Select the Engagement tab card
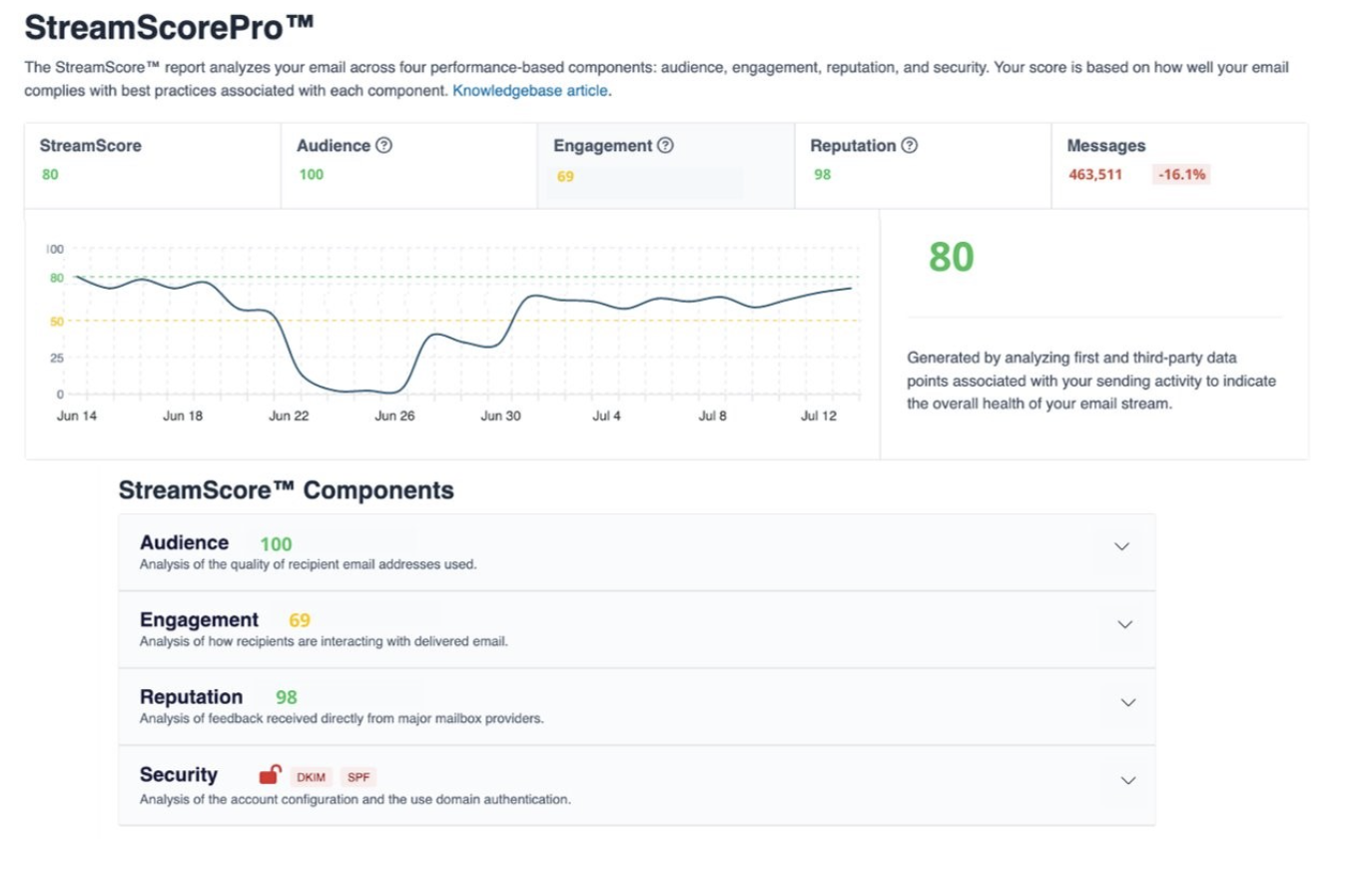The image size is (1372, 883). 666,166
